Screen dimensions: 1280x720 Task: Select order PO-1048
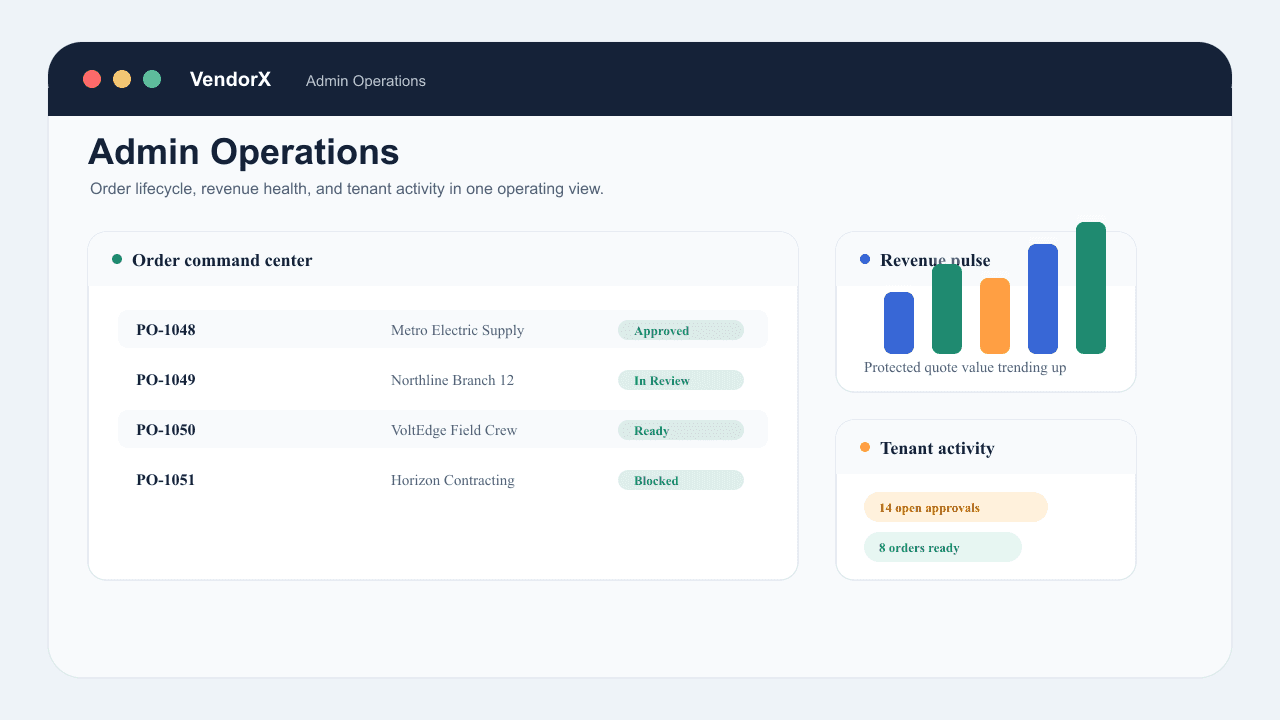click(x=166, y=330)
